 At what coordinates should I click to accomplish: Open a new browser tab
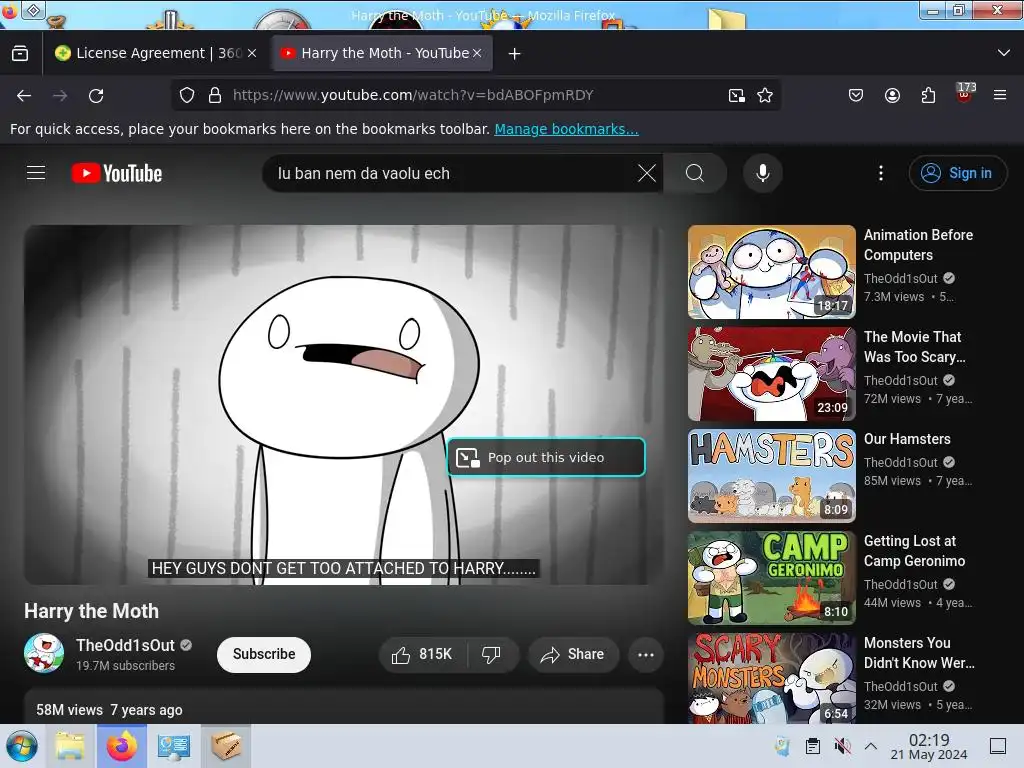click(x=515, y=54)
